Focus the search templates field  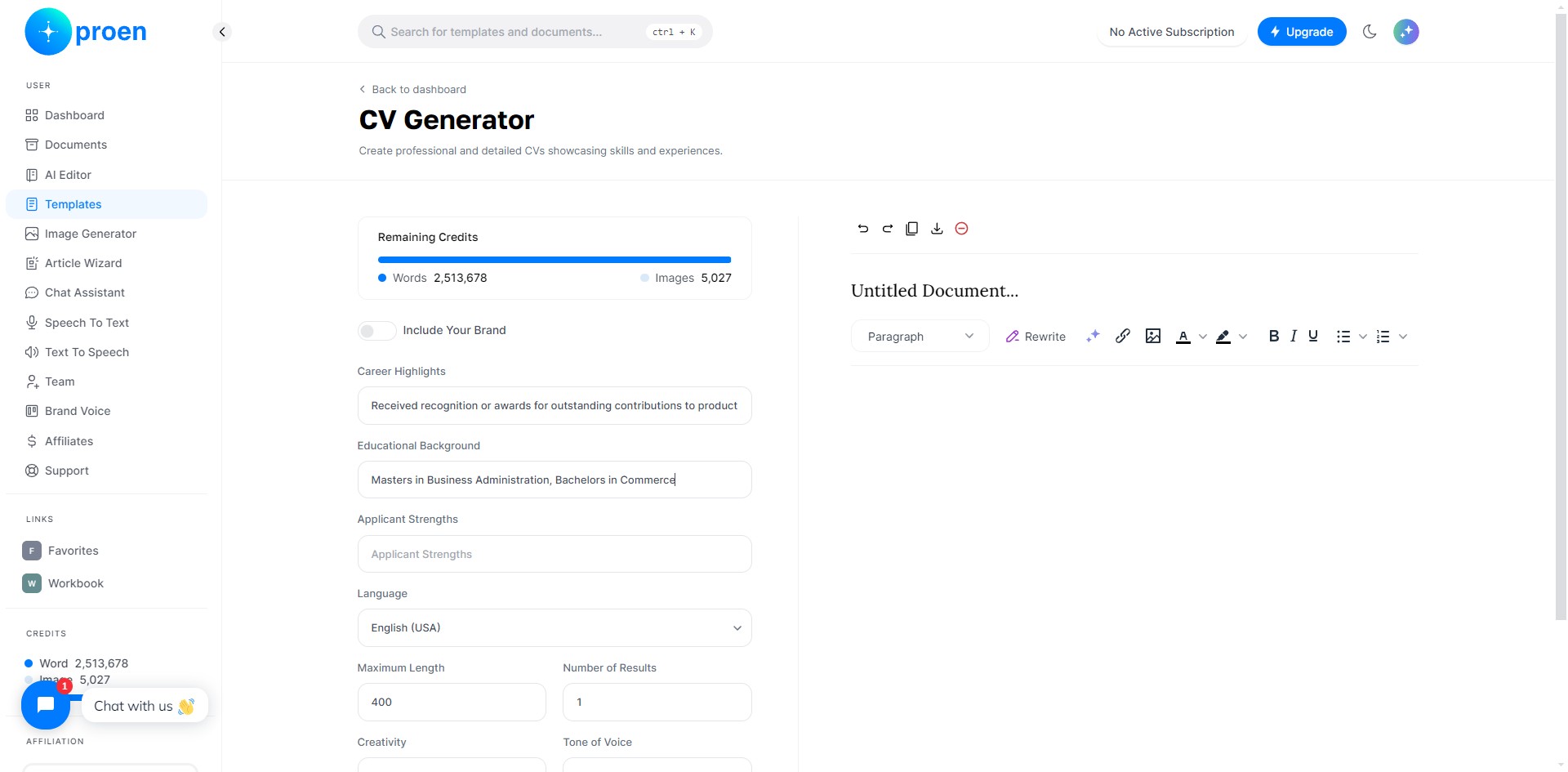point(535,32)
